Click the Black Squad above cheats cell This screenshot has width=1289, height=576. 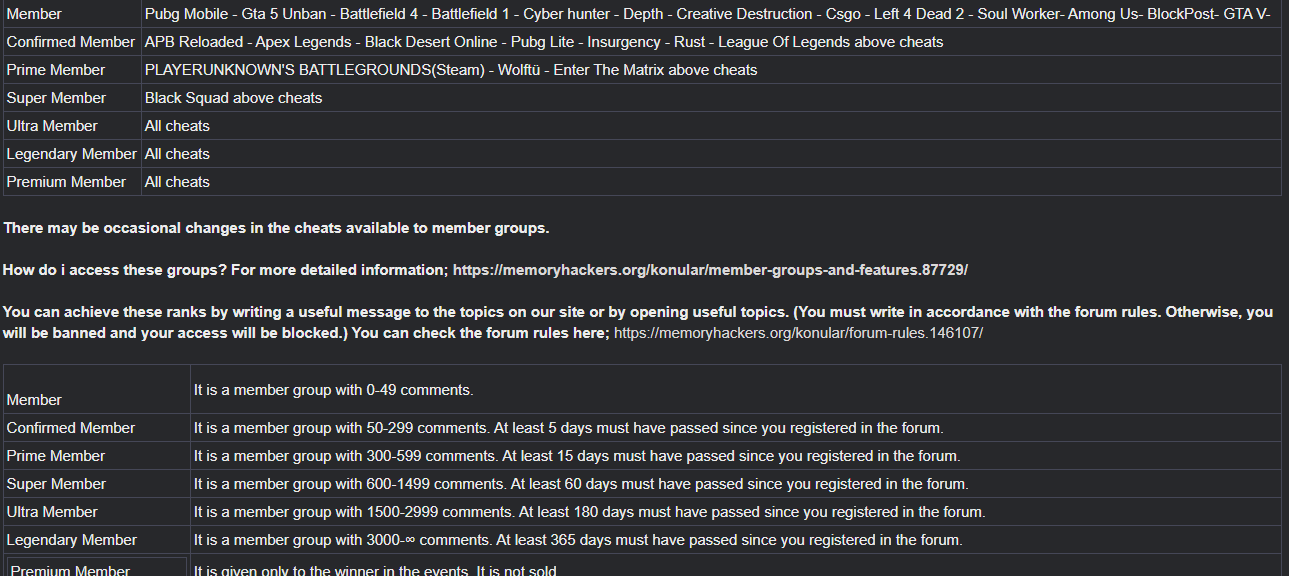711,98
